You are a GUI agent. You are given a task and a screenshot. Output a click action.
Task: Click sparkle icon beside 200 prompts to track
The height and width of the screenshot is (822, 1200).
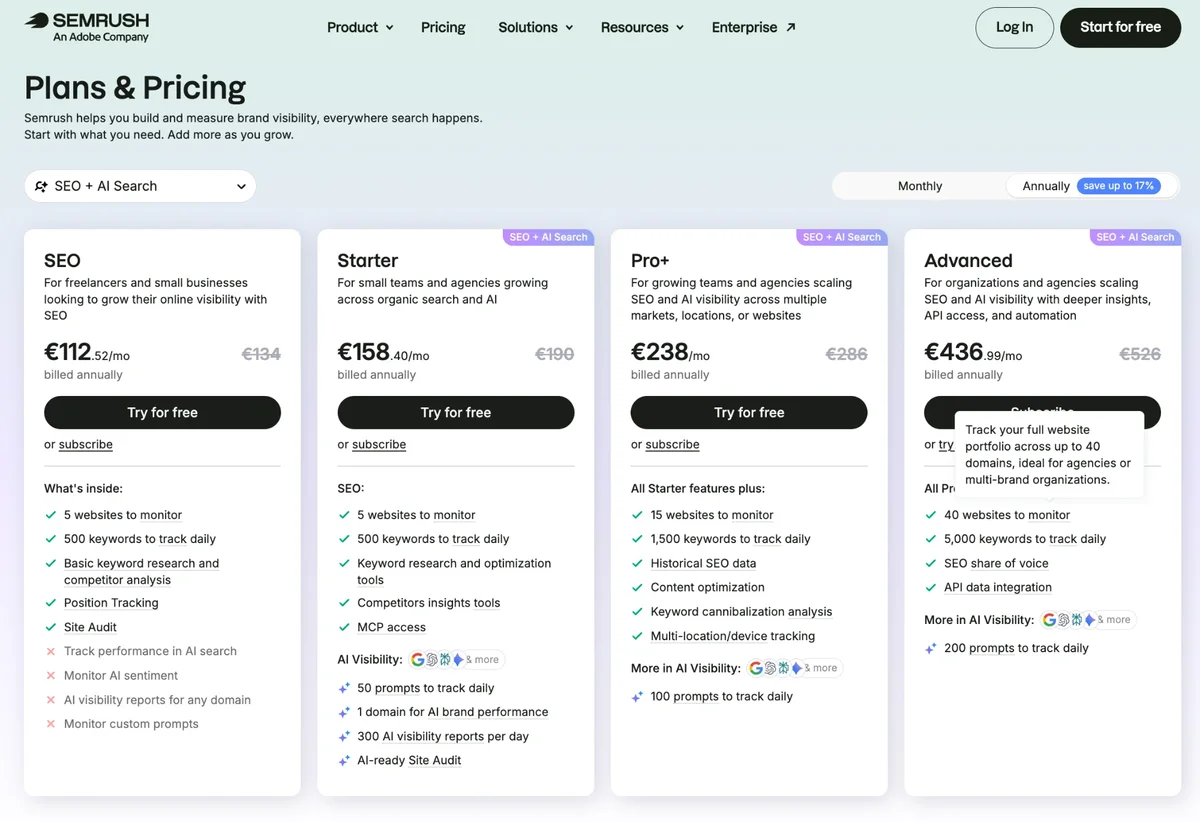pos(930,648)
